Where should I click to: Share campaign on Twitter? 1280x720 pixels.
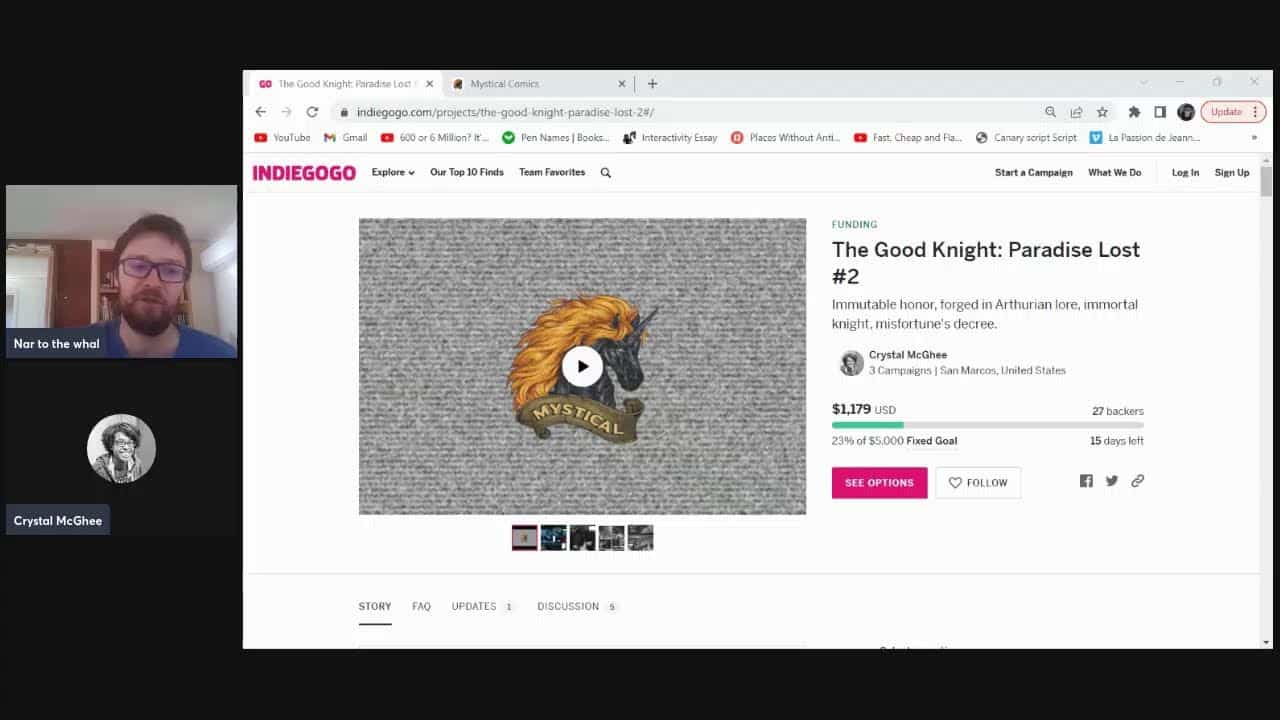coord(1112,481)
